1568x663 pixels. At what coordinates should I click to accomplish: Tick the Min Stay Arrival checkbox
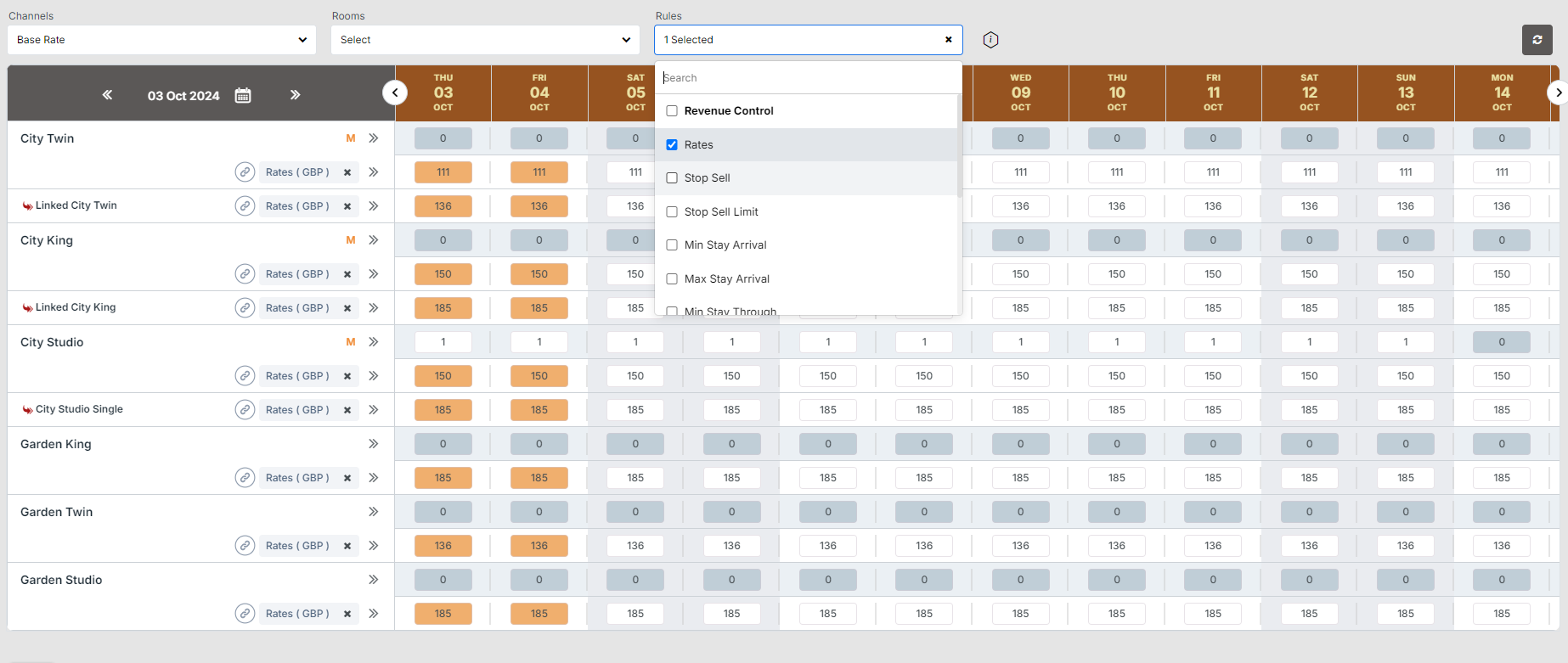pos(672,245)
